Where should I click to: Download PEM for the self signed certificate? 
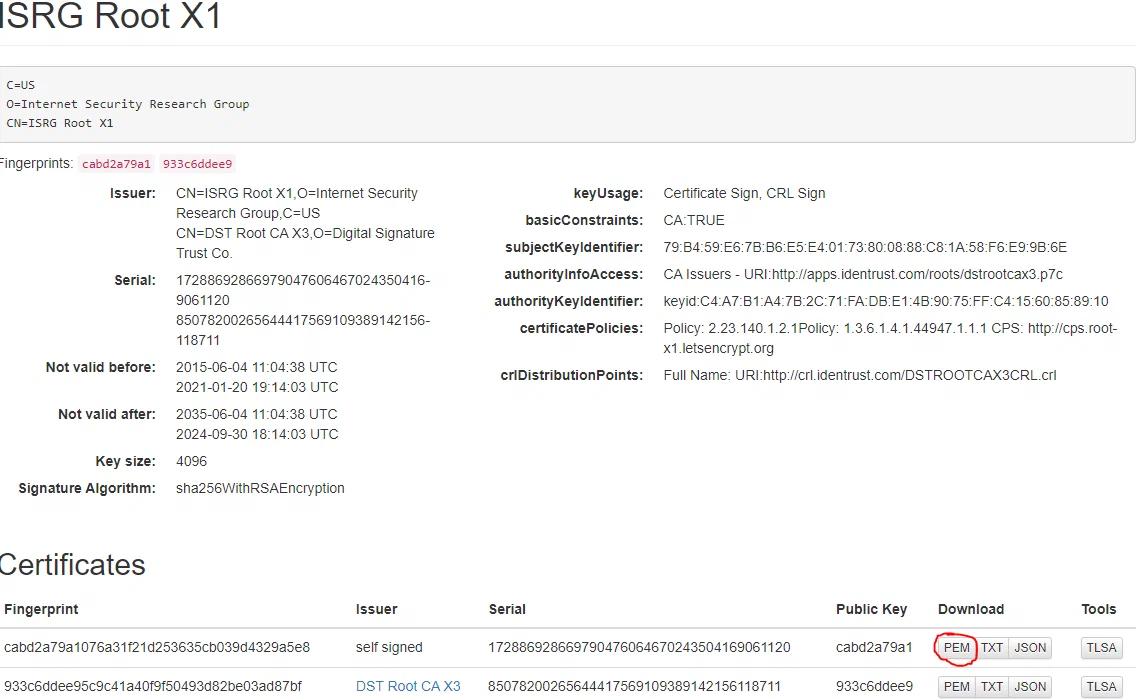956,647
